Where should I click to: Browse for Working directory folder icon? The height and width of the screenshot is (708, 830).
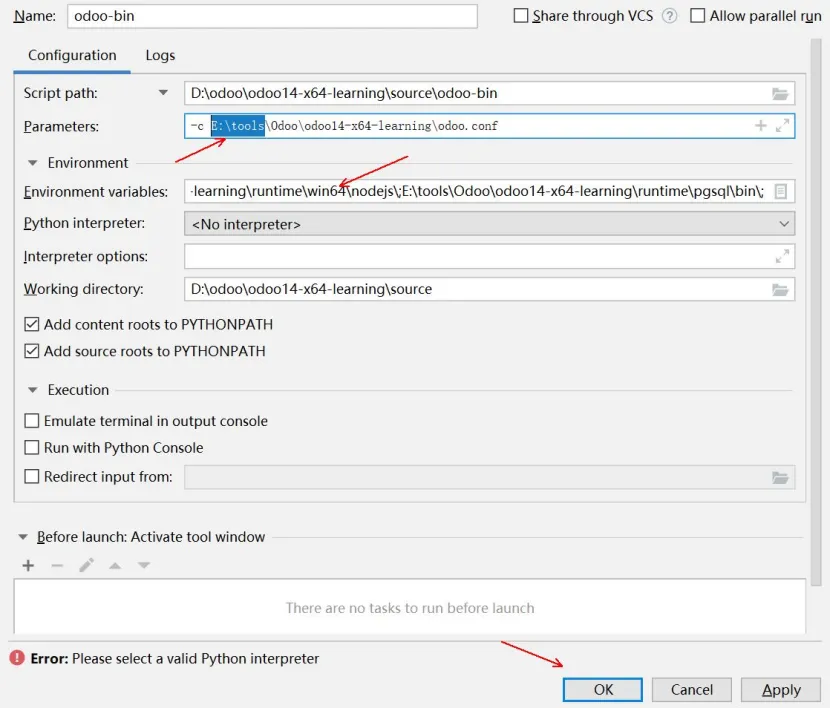(780, 289)
